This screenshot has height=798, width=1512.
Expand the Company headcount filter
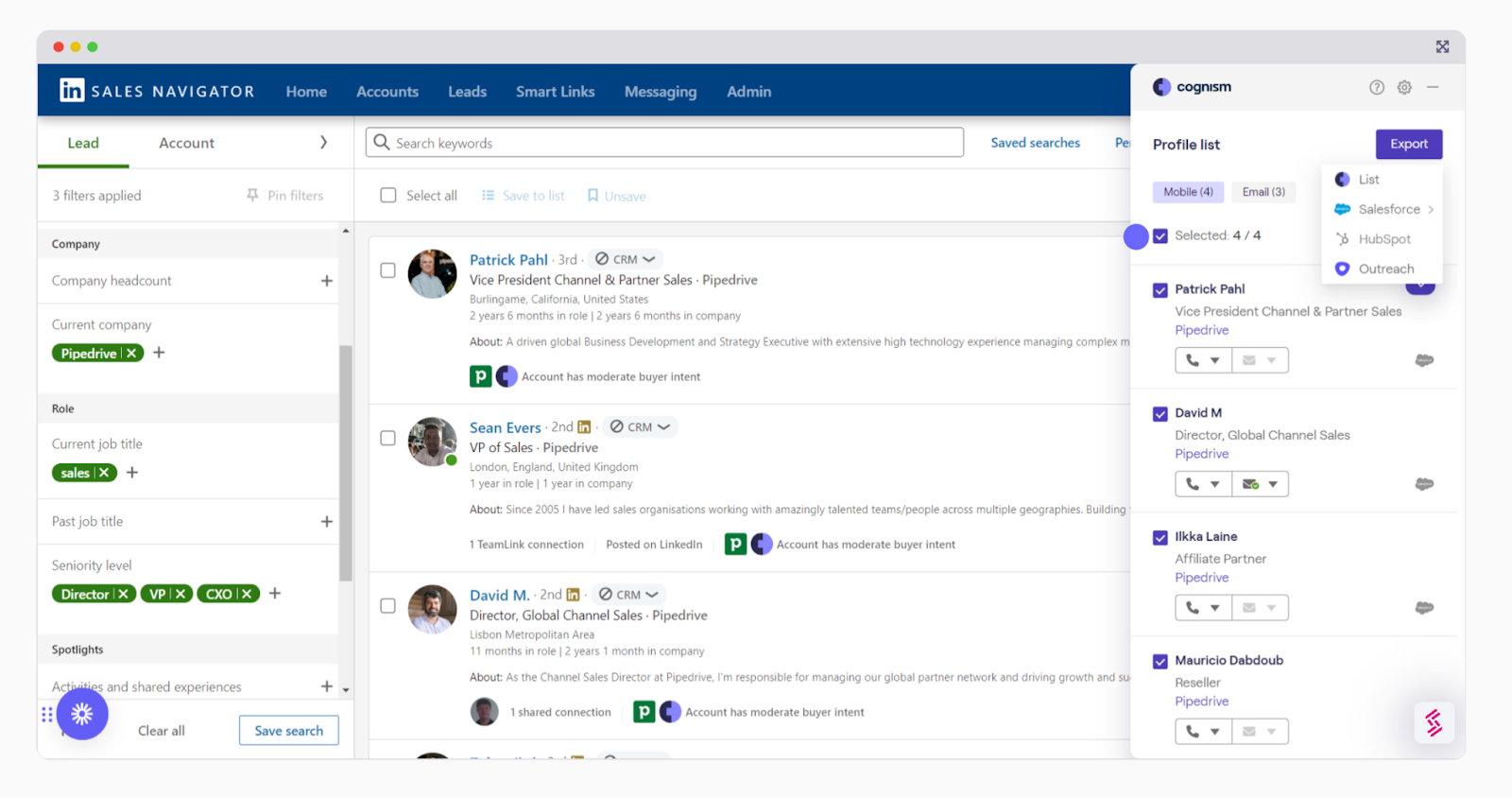click(327, 281)
